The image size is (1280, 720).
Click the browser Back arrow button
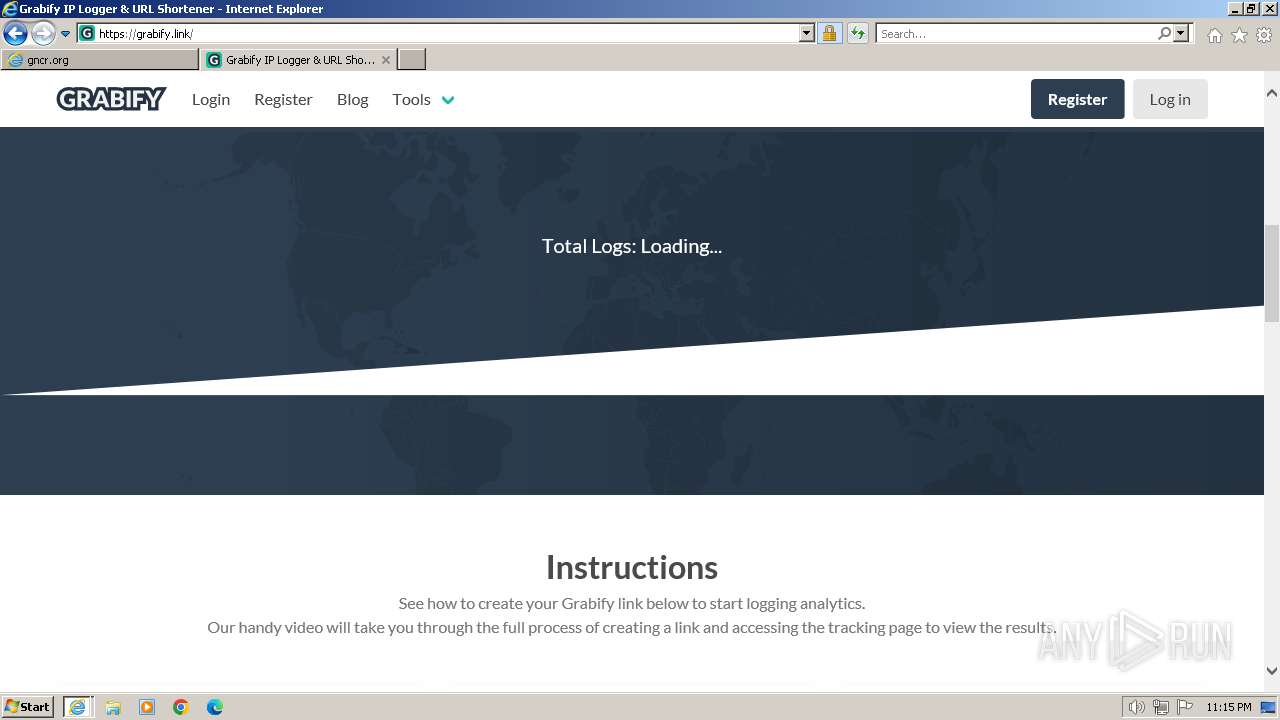[x=15, y=33]
